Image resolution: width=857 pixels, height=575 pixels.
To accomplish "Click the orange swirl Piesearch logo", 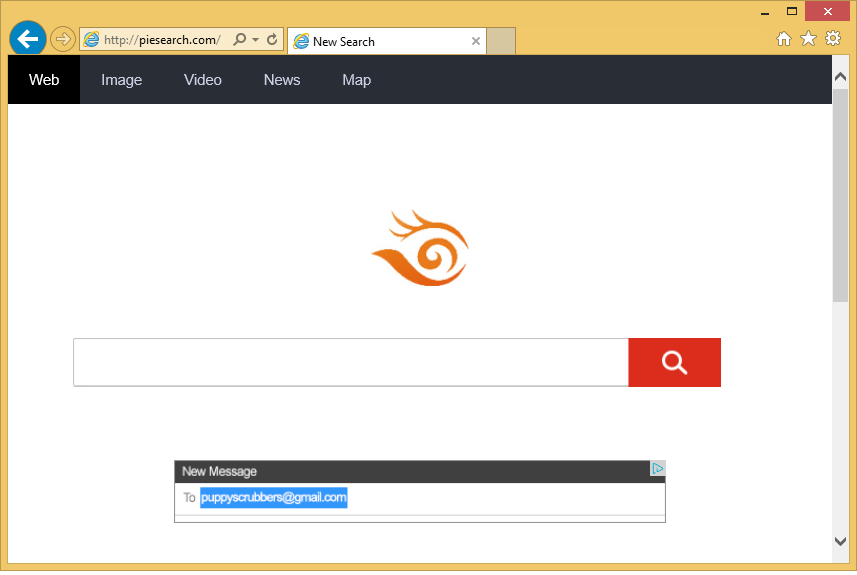I will [420, 248].
